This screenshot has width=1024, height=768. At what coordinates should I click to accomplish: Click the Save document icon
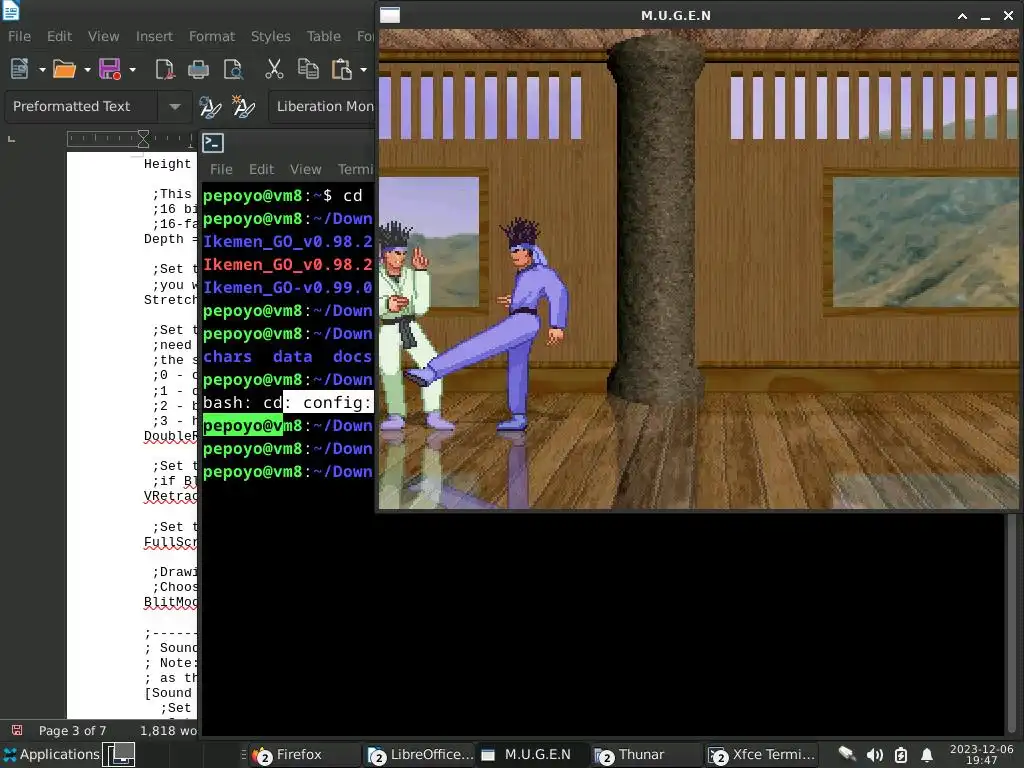(x=110, y=69)
